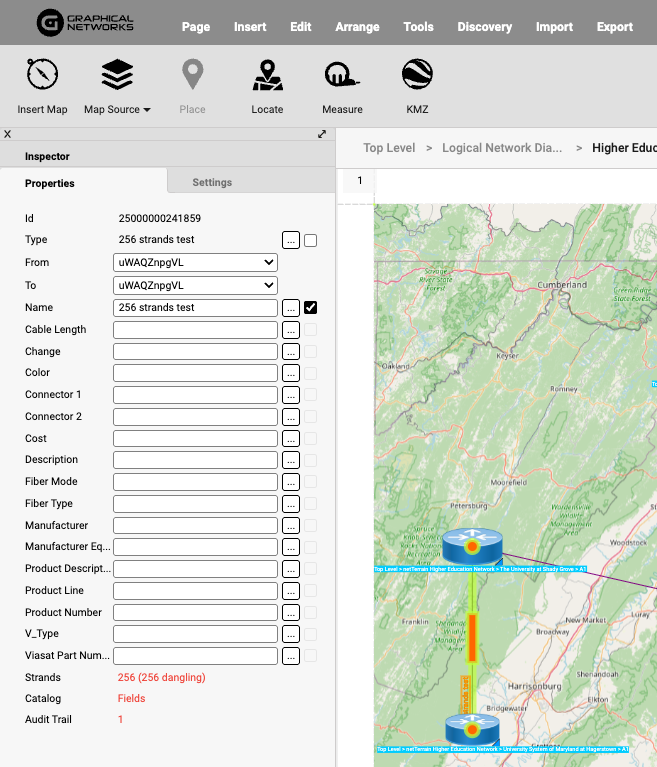The height and width of the screenshot is (767, 657).
Task: Select the Measure tool icon
Action: 342,75
